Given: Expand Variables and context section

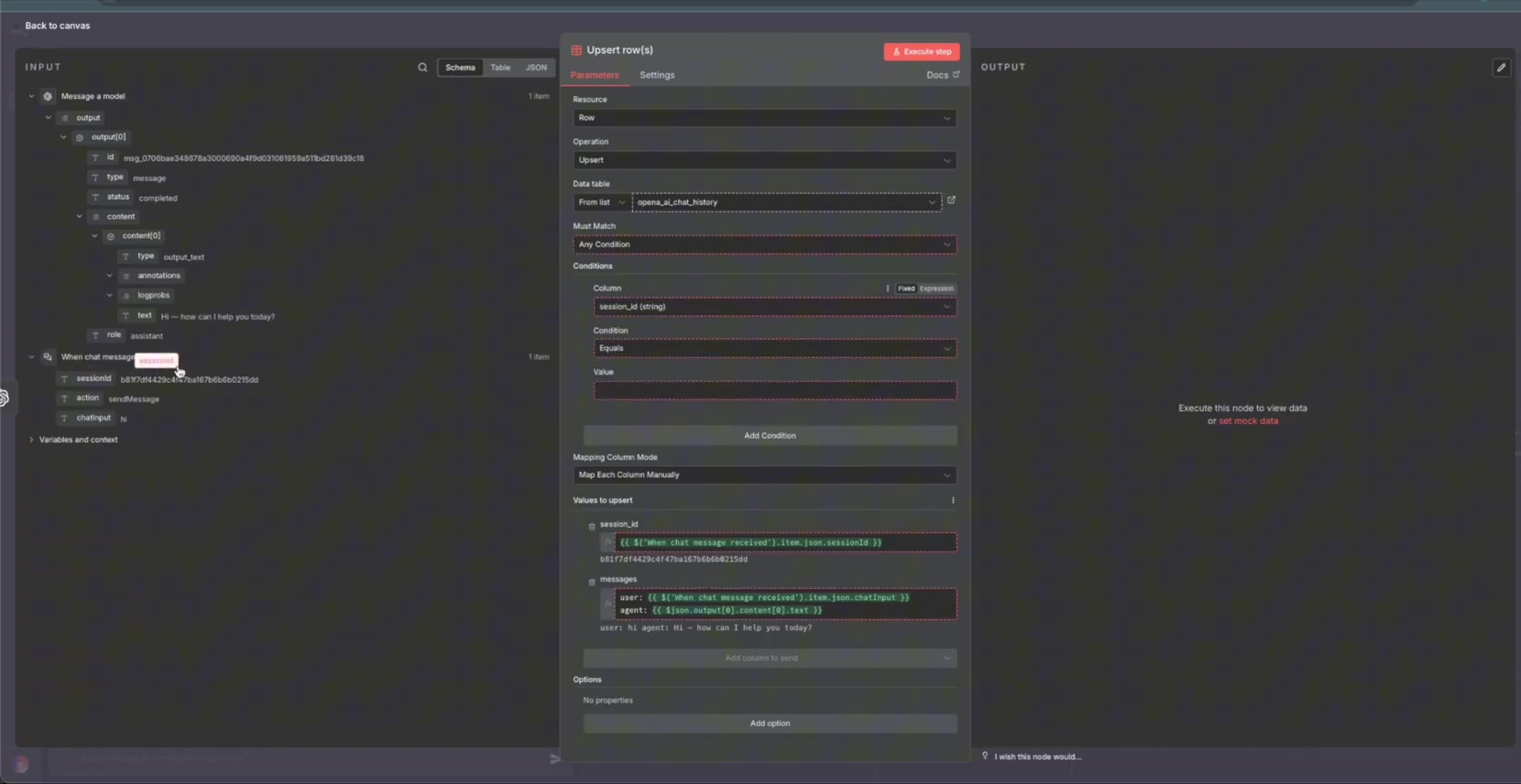Looking at the screenshot, I should pyautogui.click(x=31, y=440).
